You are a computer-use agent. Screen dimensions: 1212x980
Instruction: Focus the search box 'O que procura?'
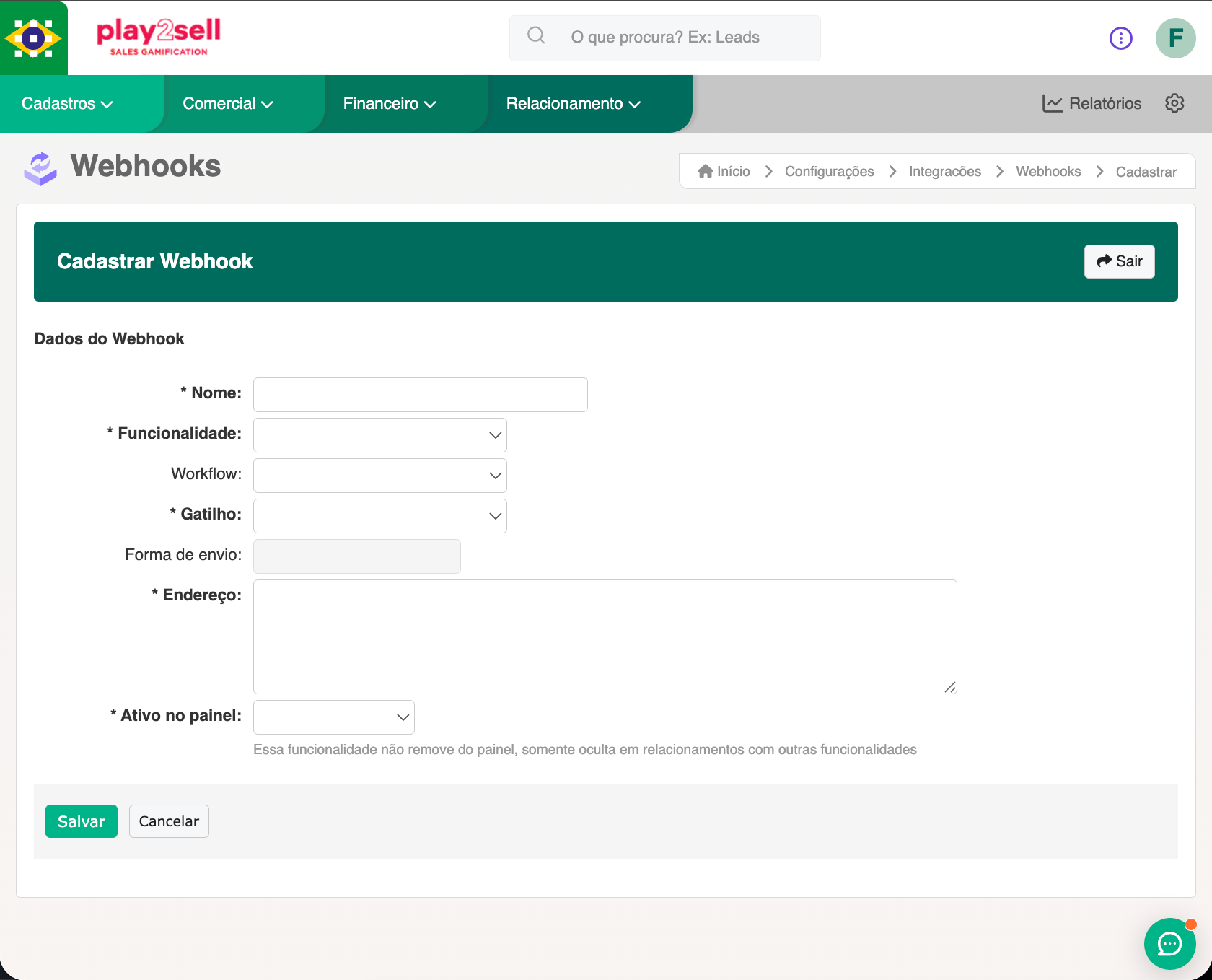click(664, 38)
